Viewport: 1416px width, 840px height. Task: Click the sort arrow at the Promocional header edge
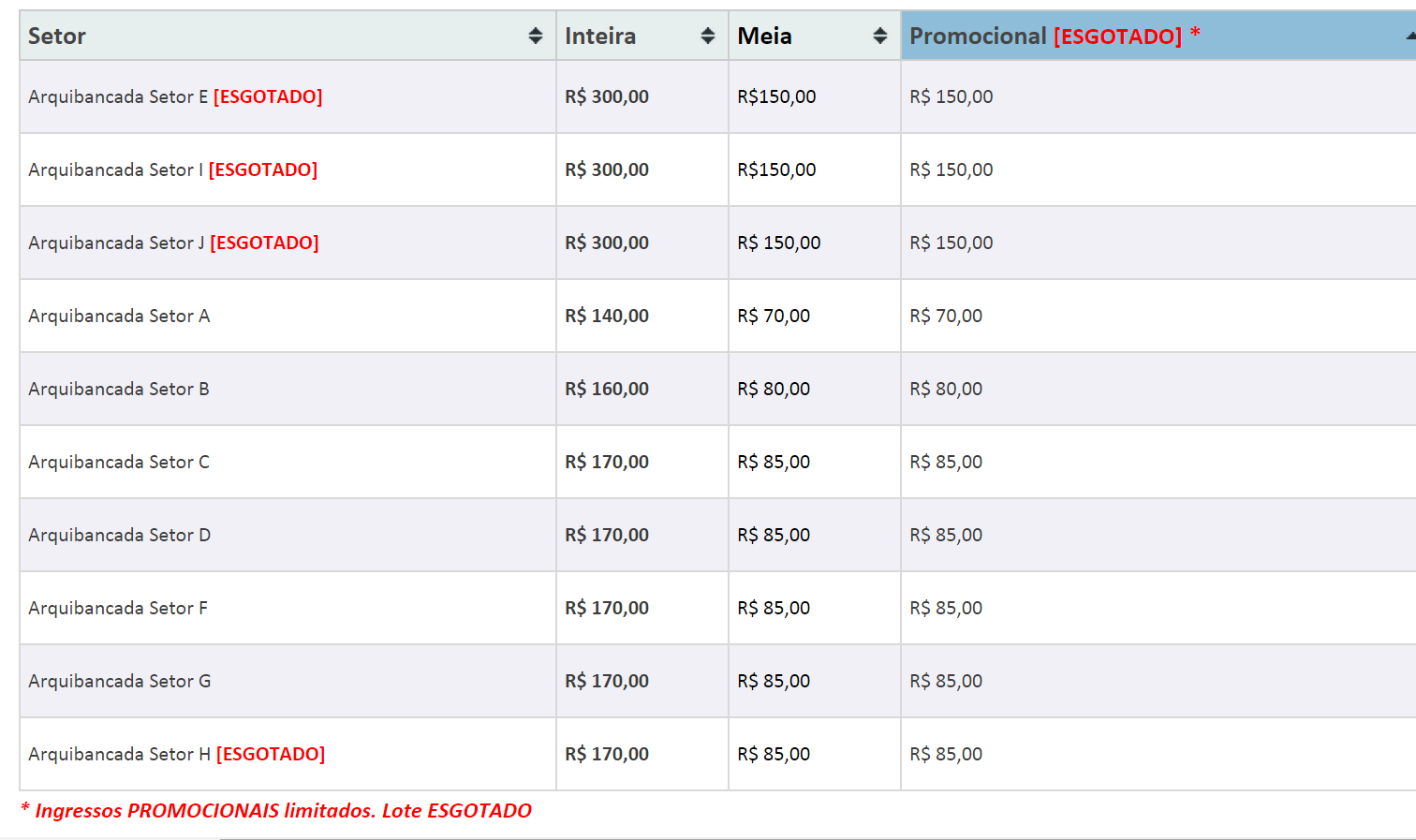click(1409, 36)
